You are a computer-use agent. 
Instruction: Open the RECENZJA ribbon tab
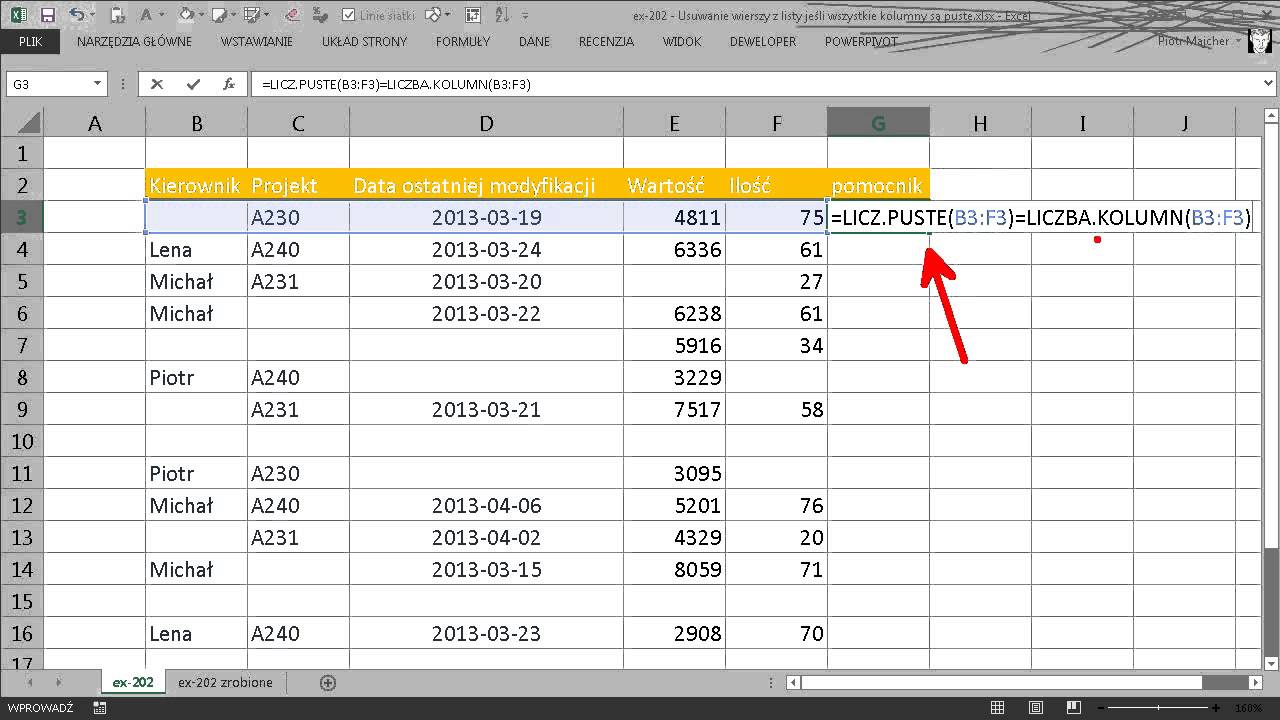[606, 42]
